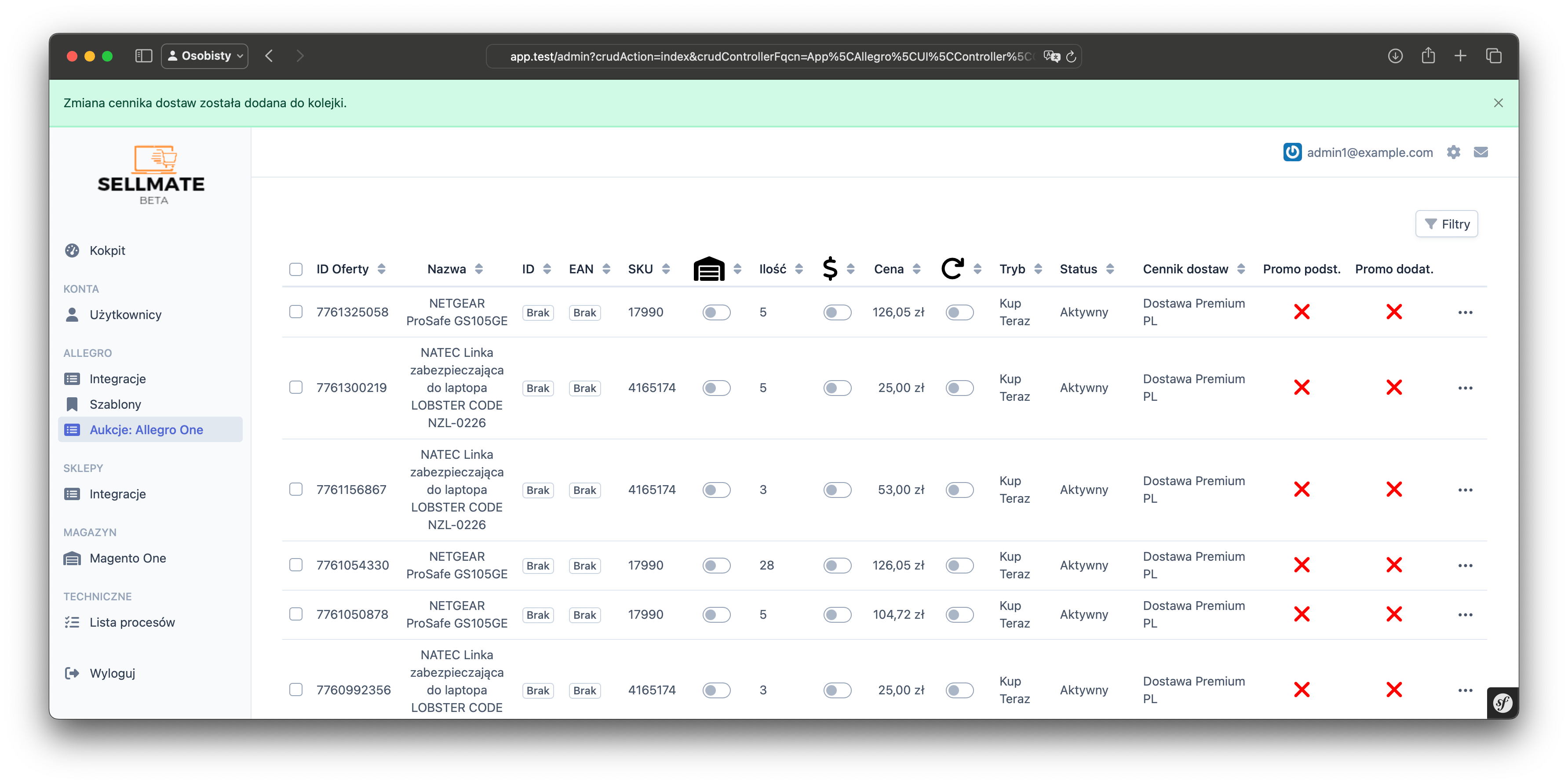Open row actions for offer 7761156867
The height and width of the screenshot is (784, 1568).
(x=1465, y=490)
